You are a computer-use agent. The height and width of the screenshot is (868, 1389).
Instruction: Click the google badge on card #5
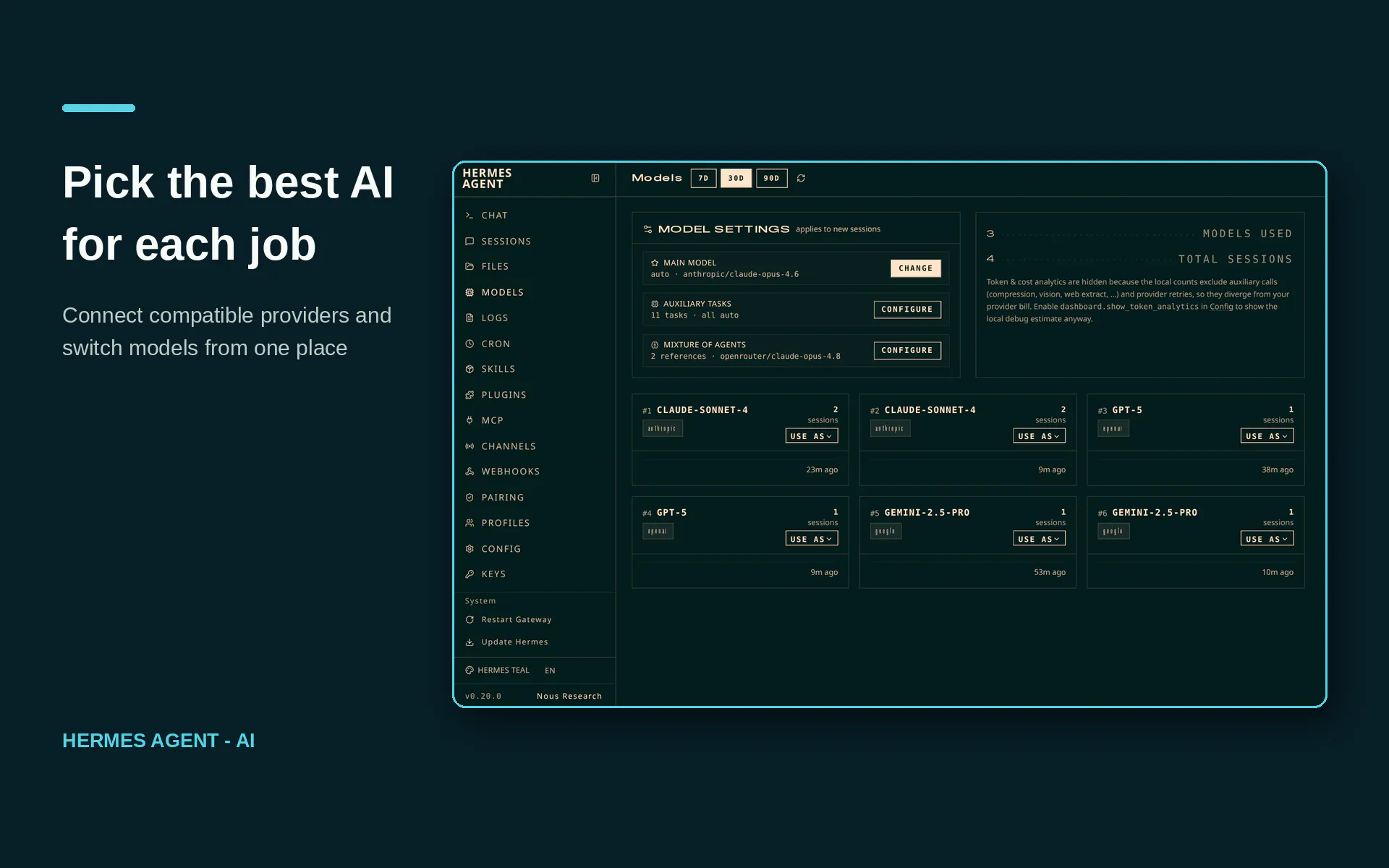click(x=885, y=531)
